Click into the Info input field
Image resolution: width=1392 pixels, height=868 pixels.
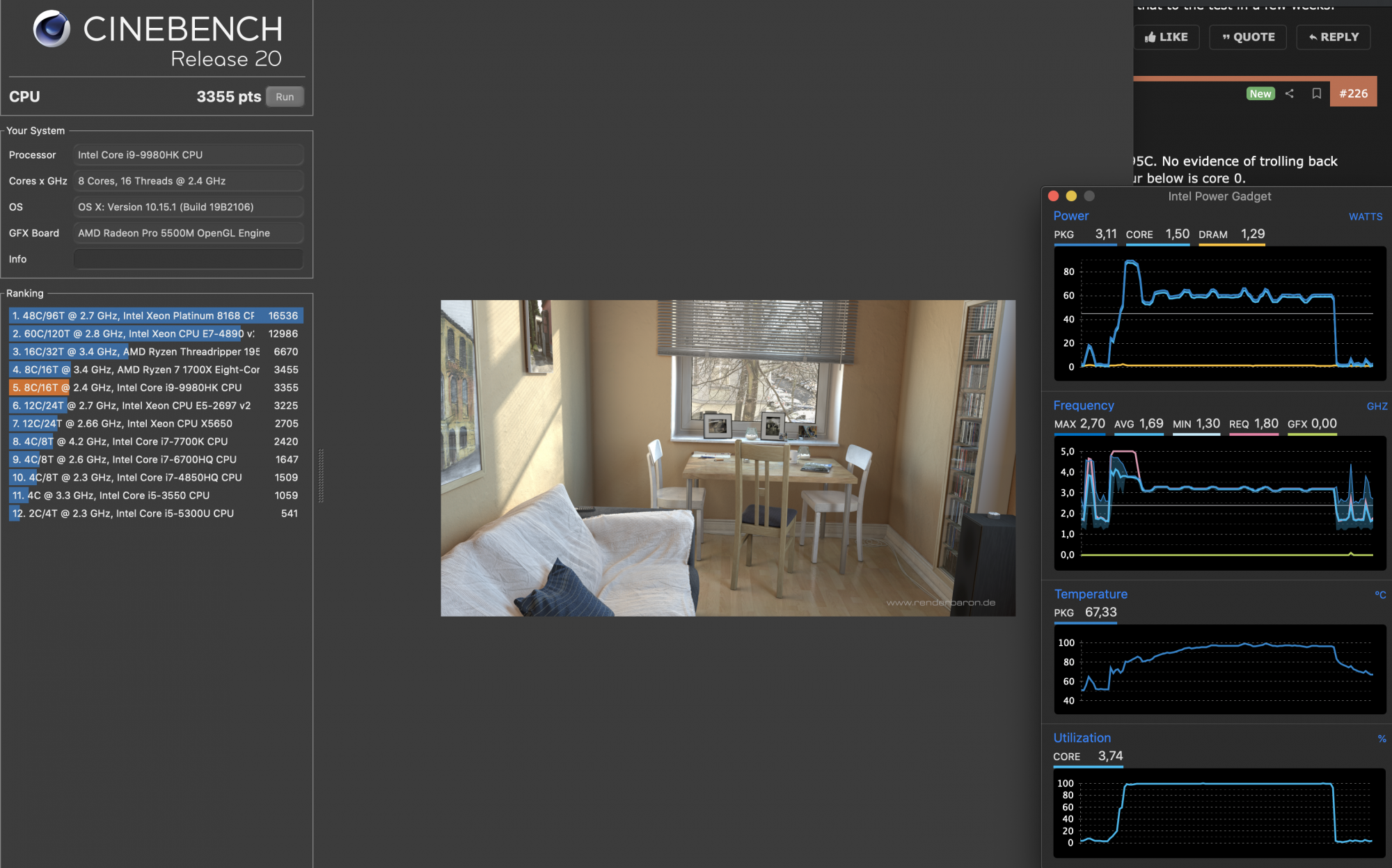[188, 259]
